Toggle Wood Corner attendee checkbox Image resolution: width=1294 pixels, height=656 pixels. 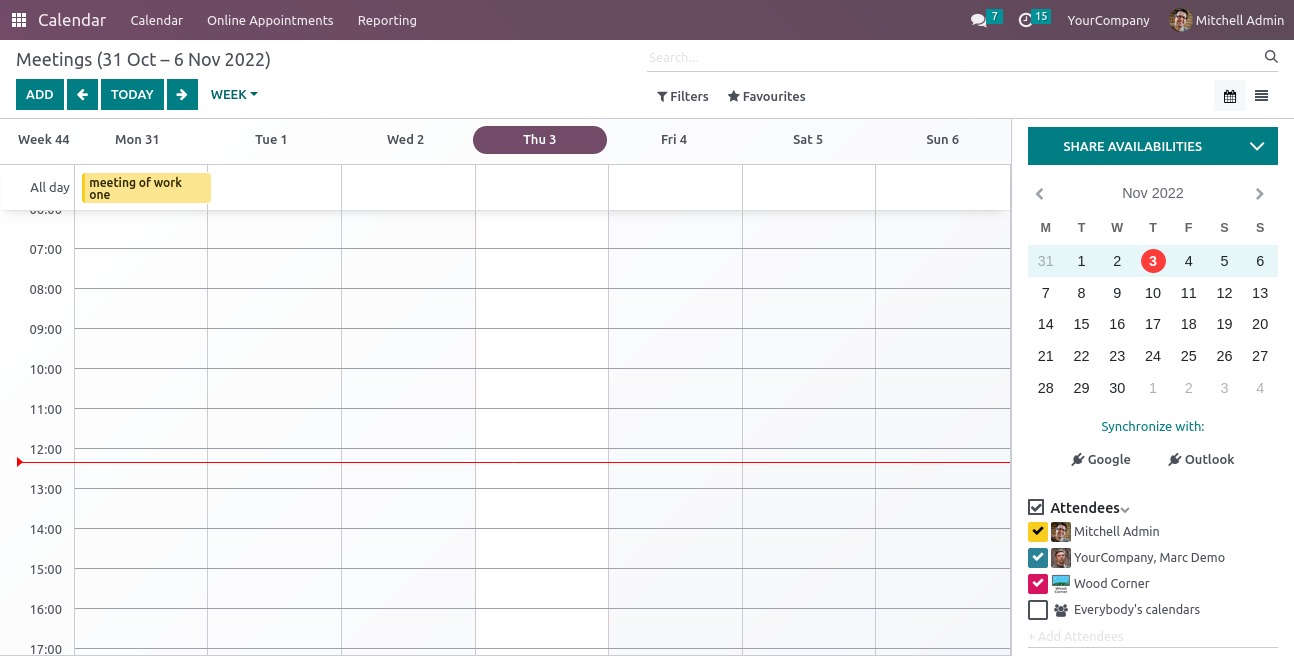[x=1037, y=584]
